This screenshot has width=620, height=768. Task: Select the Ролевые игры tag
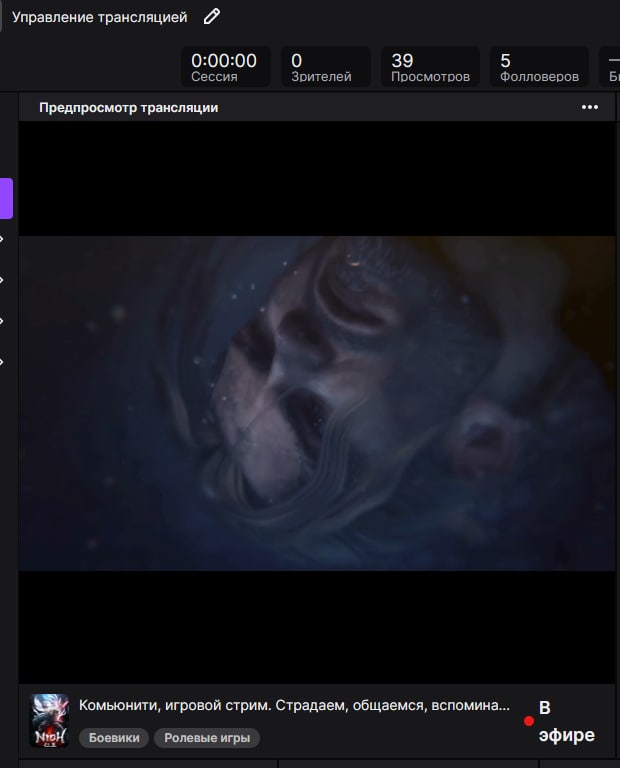207,738
